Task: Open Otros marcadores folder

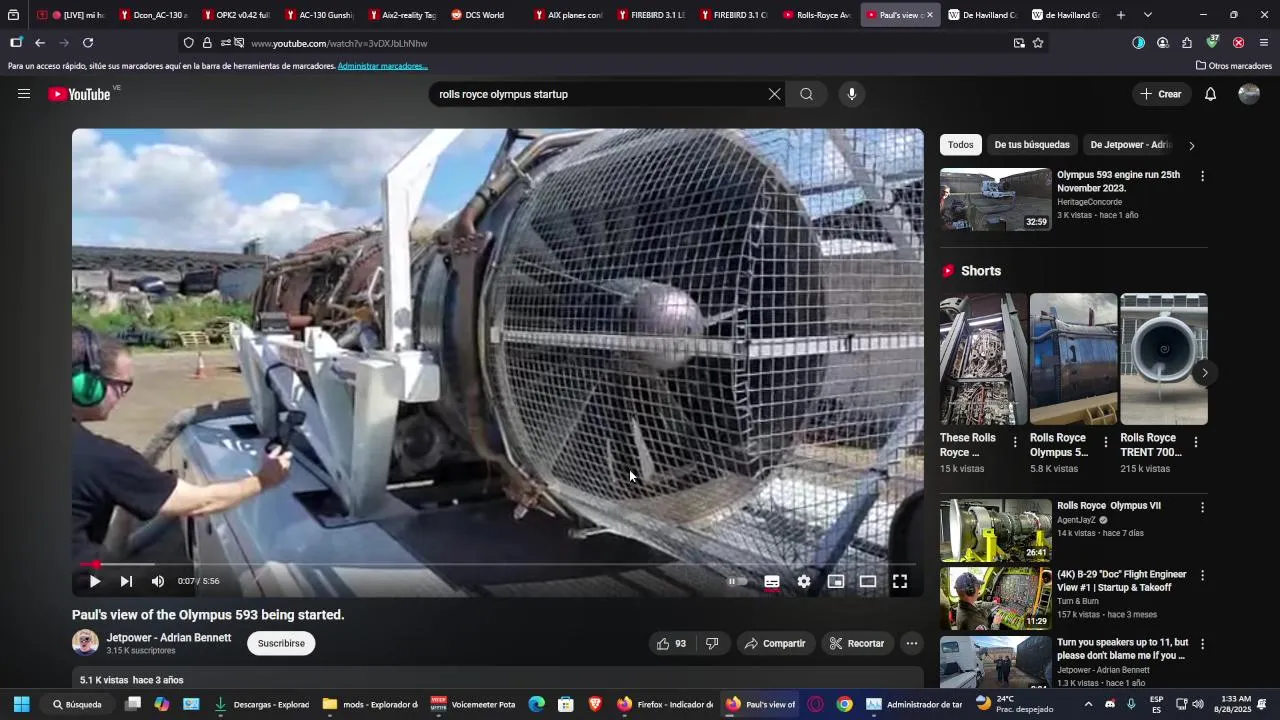Action: point(1234,66)
